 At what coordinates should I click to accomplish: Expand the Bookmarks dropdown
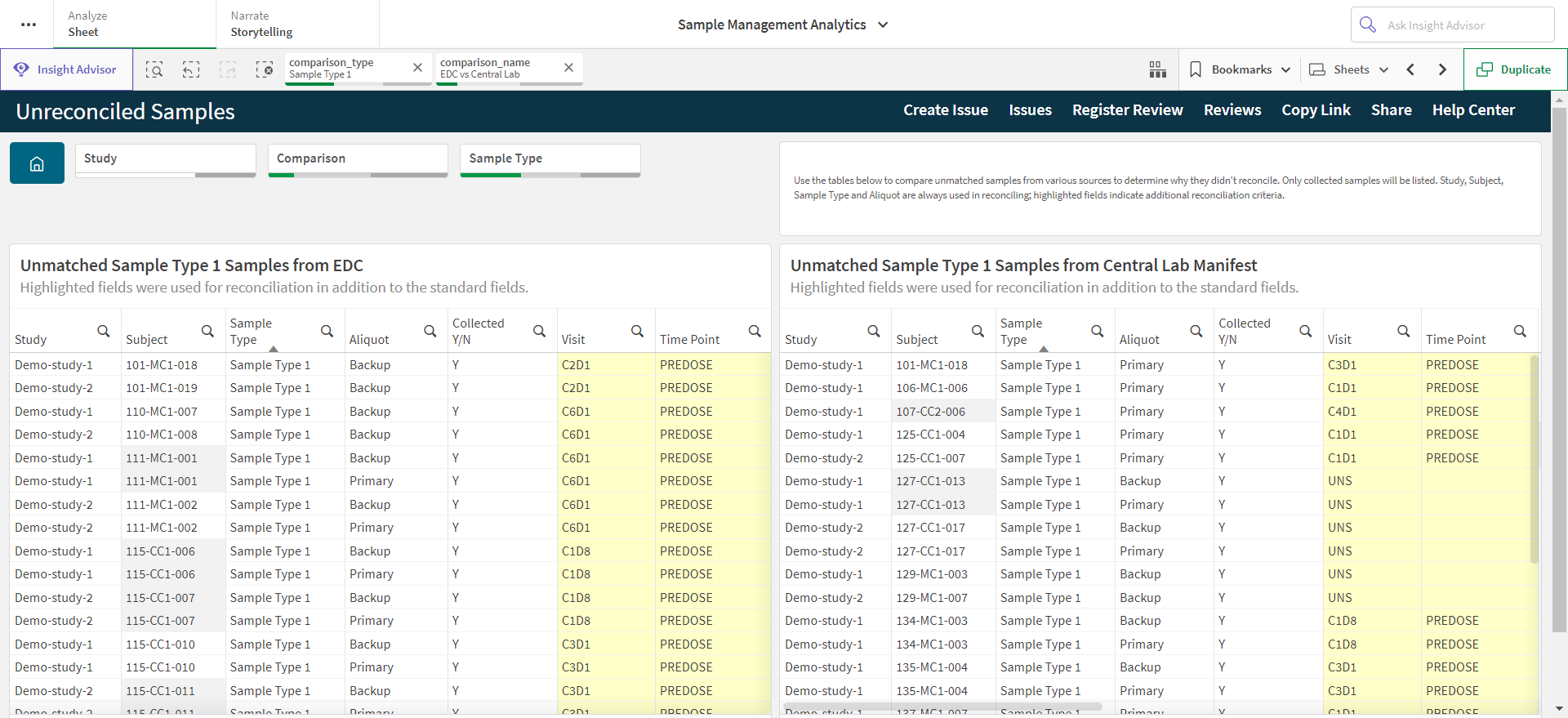[x=1240, y=69]
